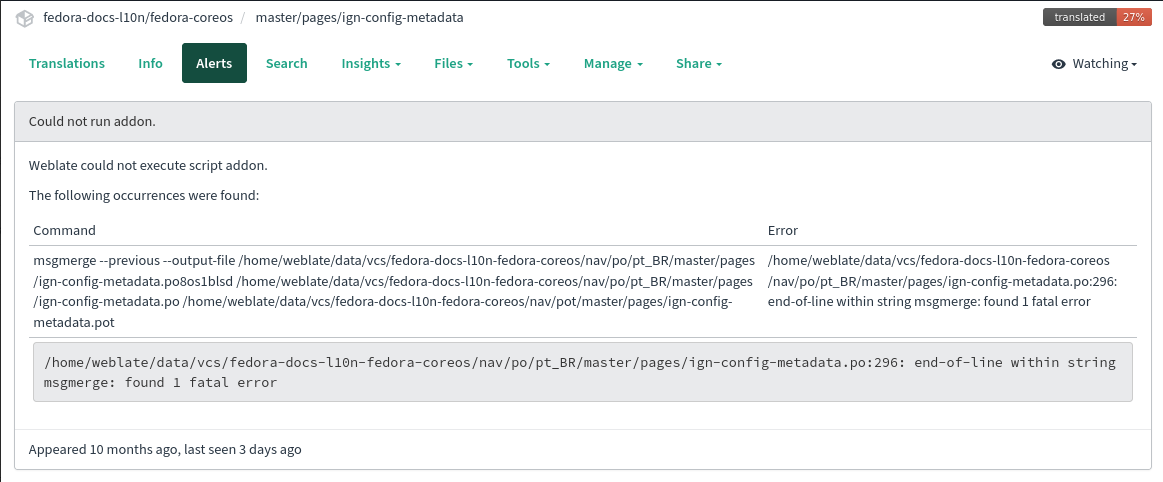
Task: Click the eye icon next to Watching
Action: [1058, 64]
